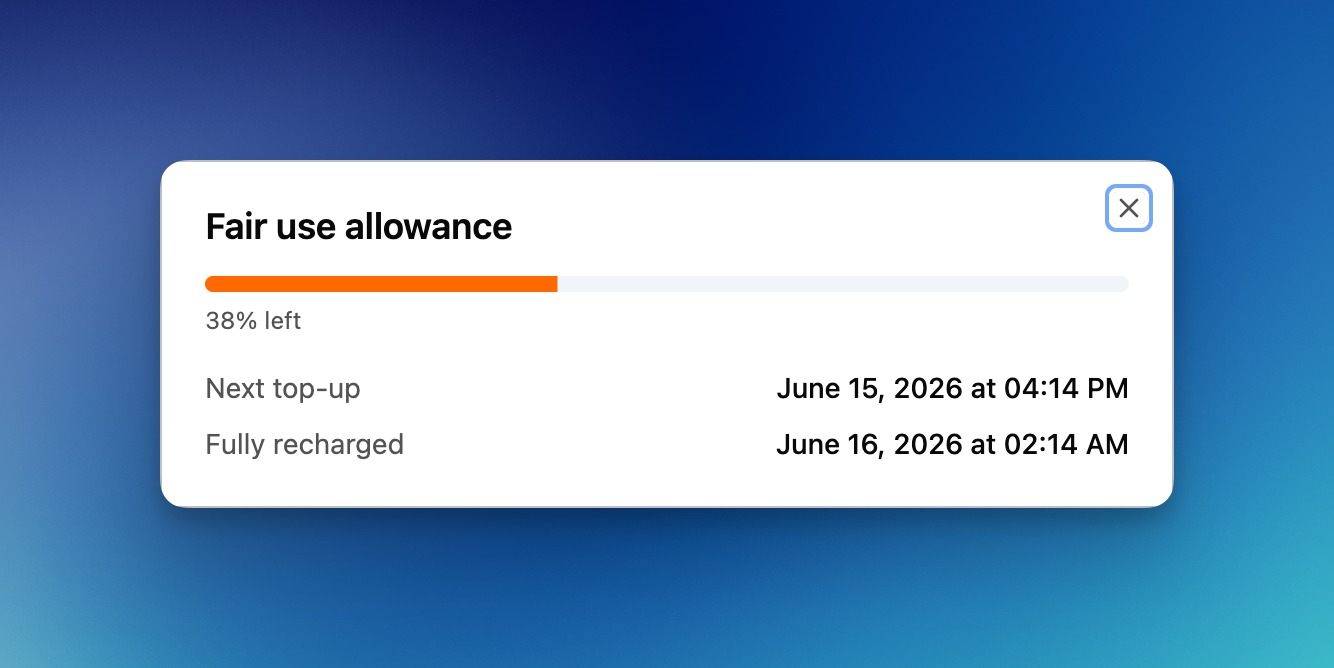Click the "Fully recharged" label
The image size is (1334, 668).
point(304,445)
